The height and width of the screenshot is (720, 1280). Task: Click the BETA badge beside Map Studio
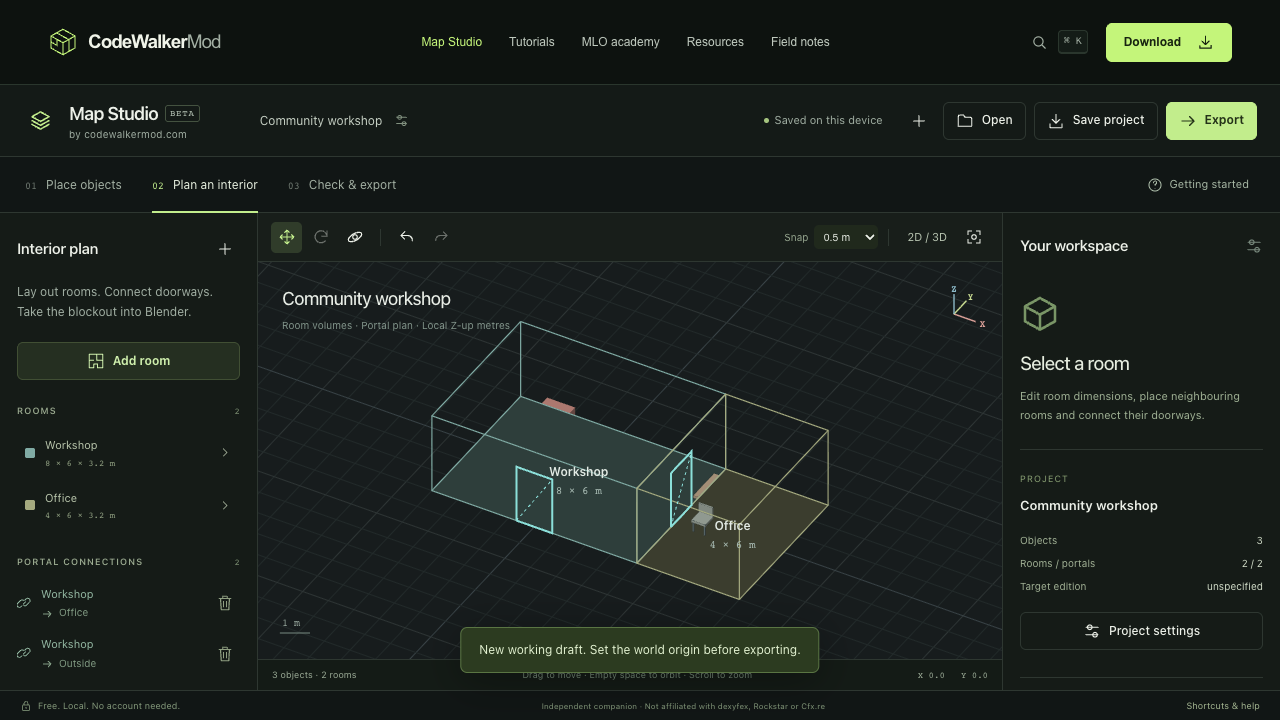tap(182, 113)
